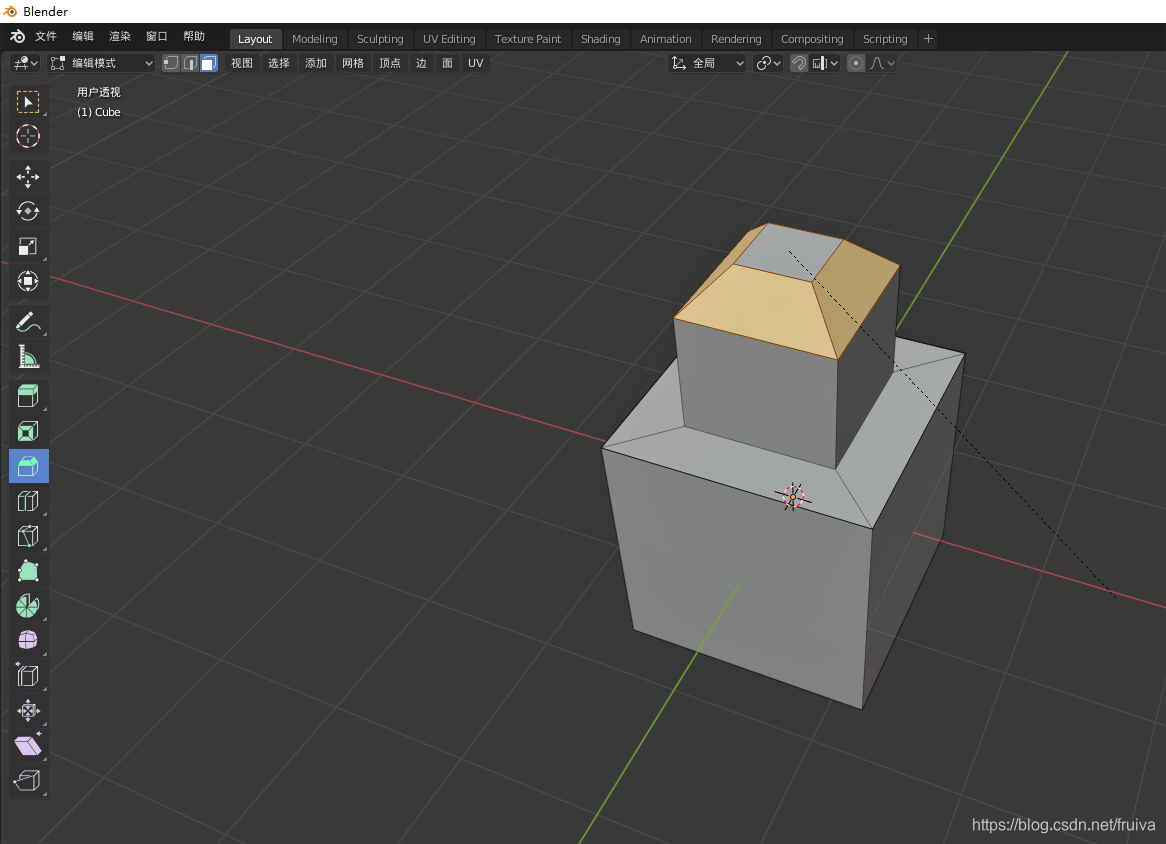Select the Extrude Region tool
The width and height of the screenshot is (1166, 844).
click(28, 396)
